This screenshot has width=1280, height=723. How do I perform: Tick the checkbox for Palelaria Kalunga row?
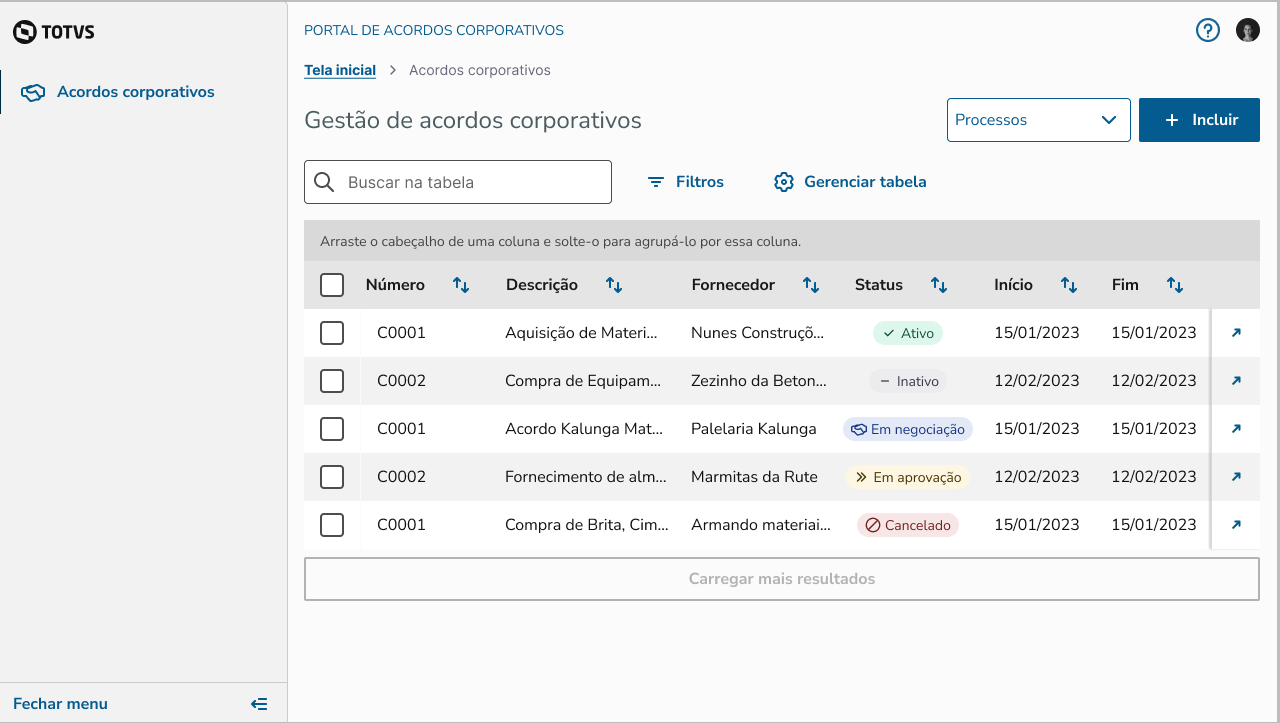click(332, 429)
